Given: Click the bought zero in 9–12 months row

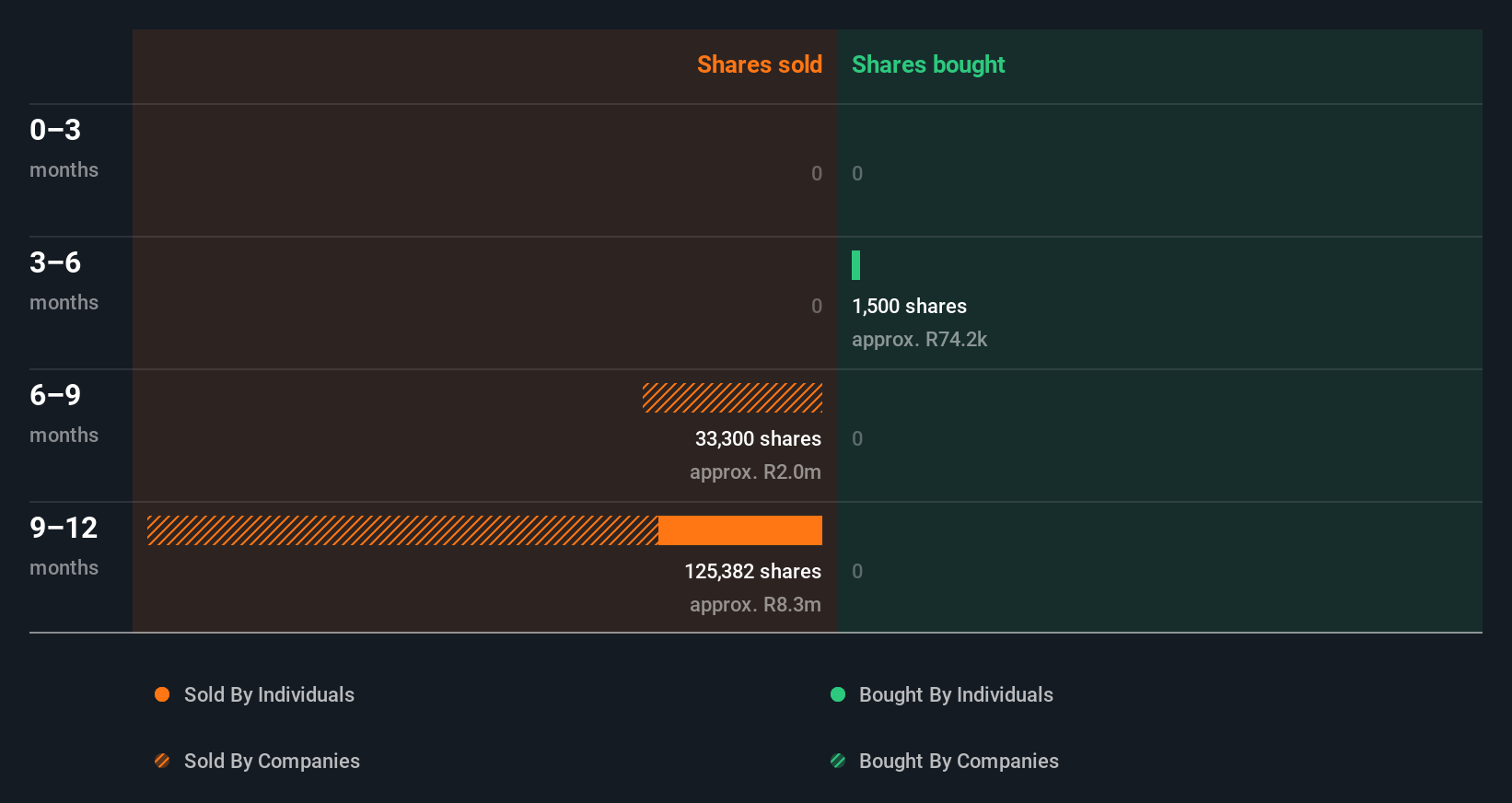Looking at the screenshot, I should coord(857,571).
